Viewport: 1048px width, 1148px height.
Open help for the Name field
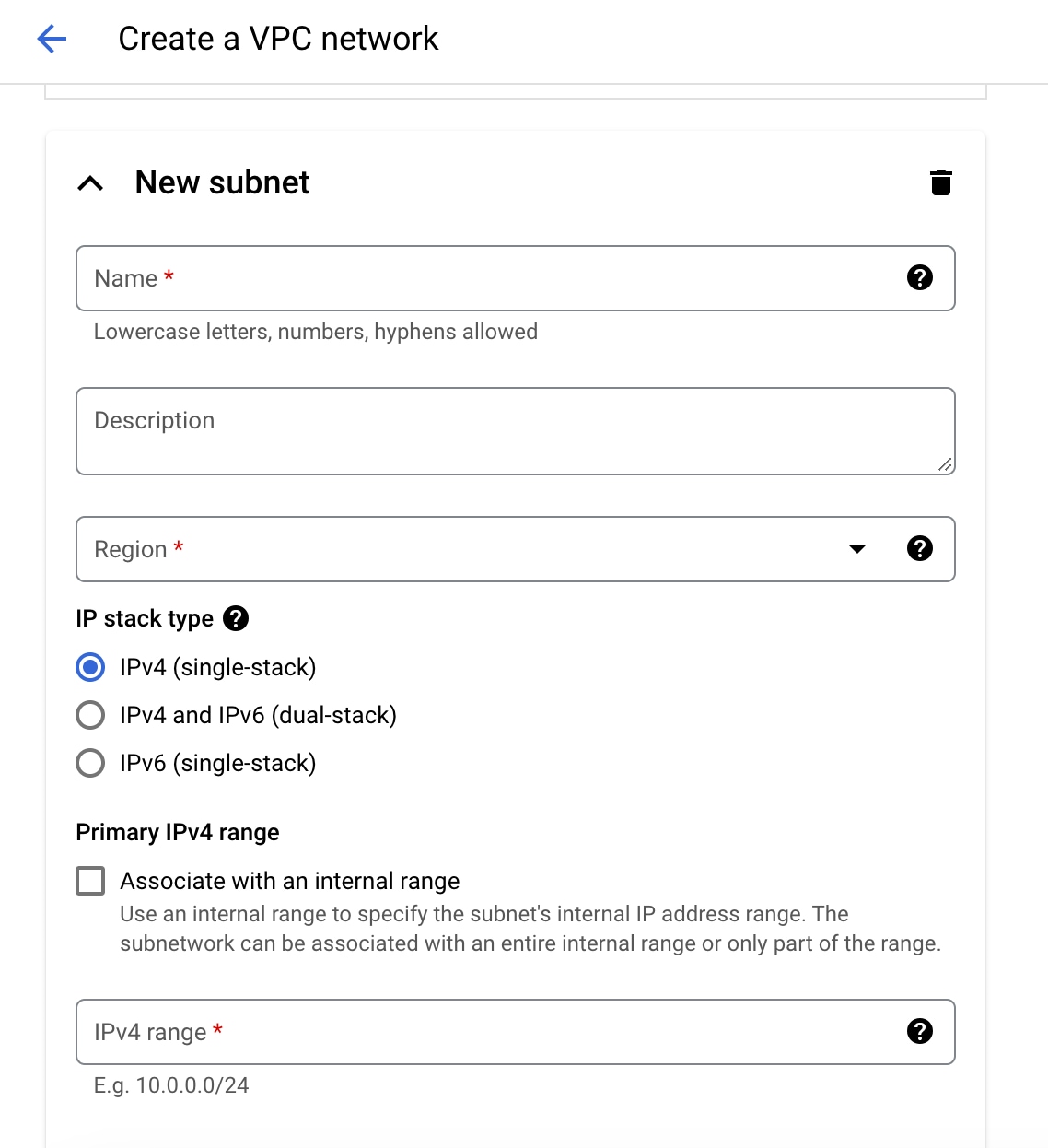coord(919,277)
